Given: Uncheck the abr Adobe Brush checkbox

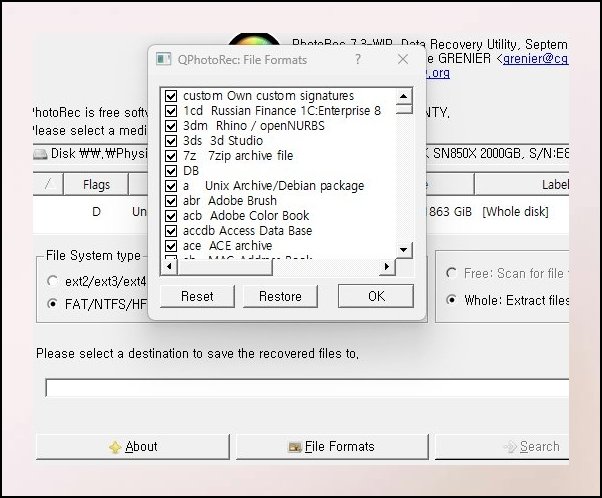Looking at the screenshot, I should pos(171,200).
